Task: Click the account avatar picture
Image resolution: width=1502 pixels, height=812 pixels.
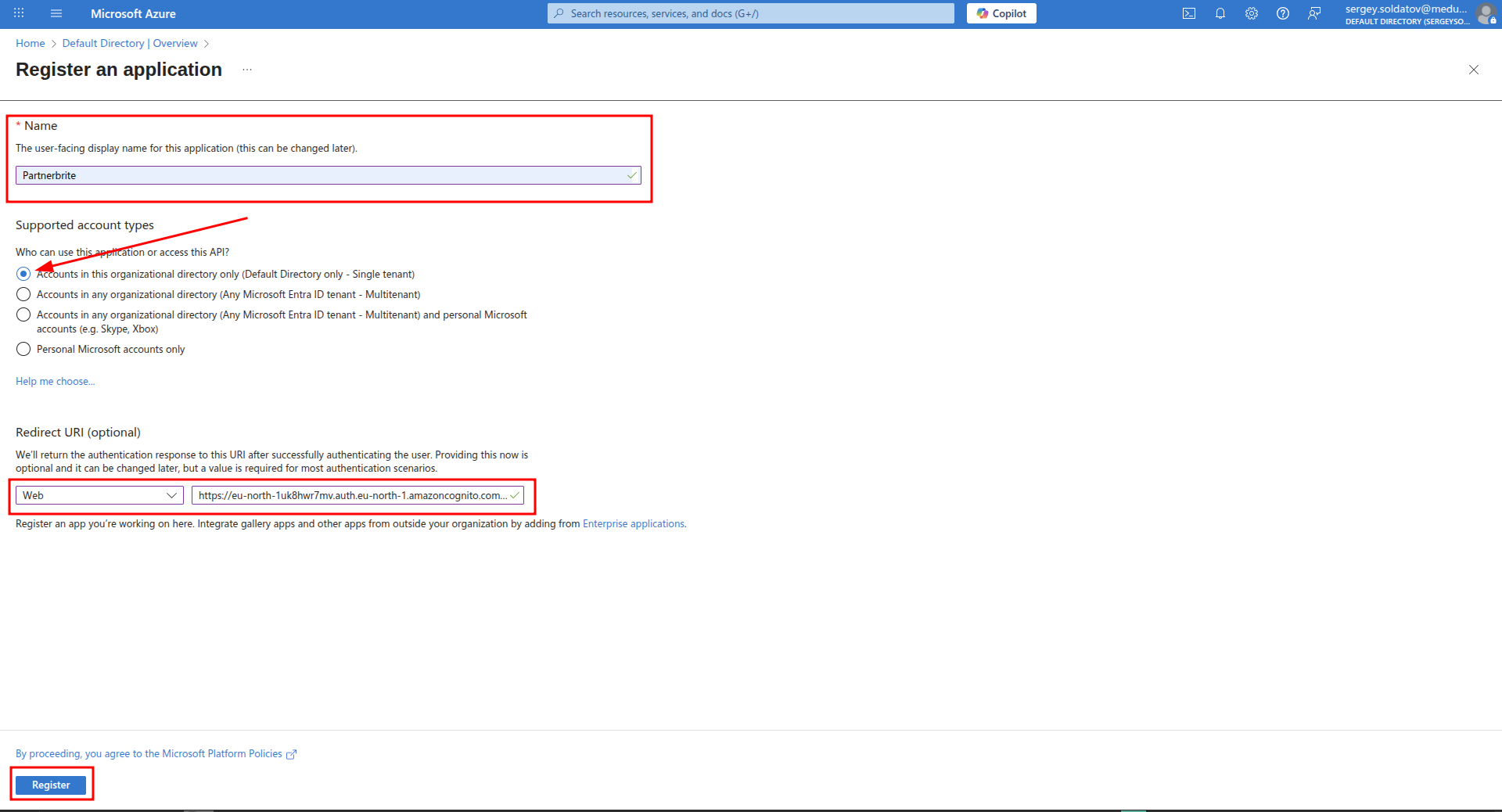Action: point(1486,13)
